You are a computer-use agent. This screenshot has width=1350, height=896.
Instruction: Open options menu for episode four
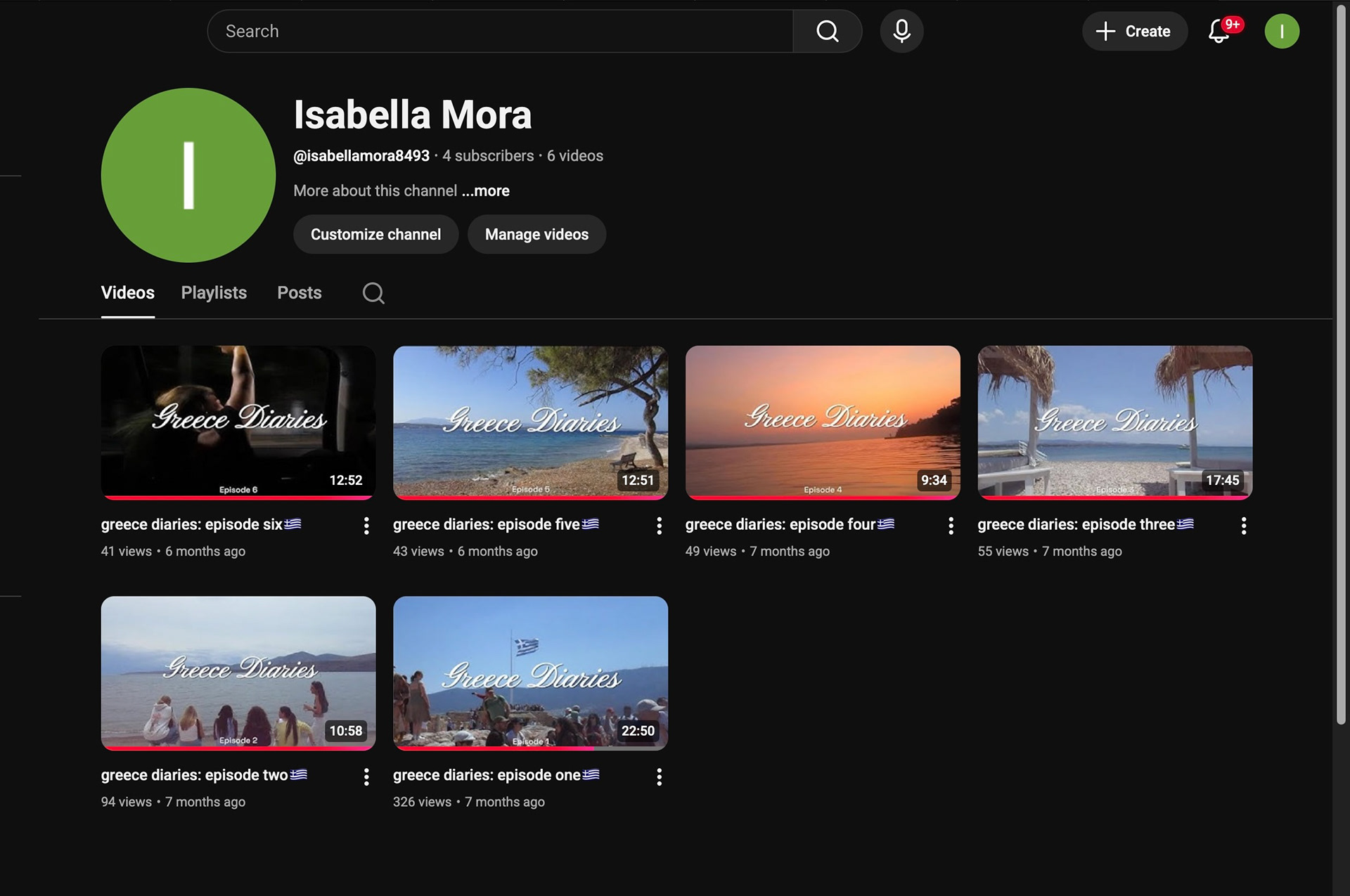click(951, 526)
